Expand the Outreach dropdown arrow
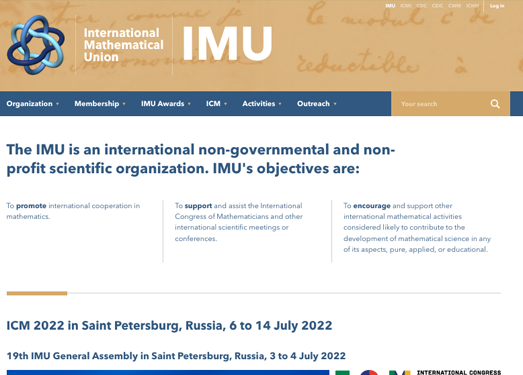The image size is (523, 375). pyautogui.click(x=335, y=104)
